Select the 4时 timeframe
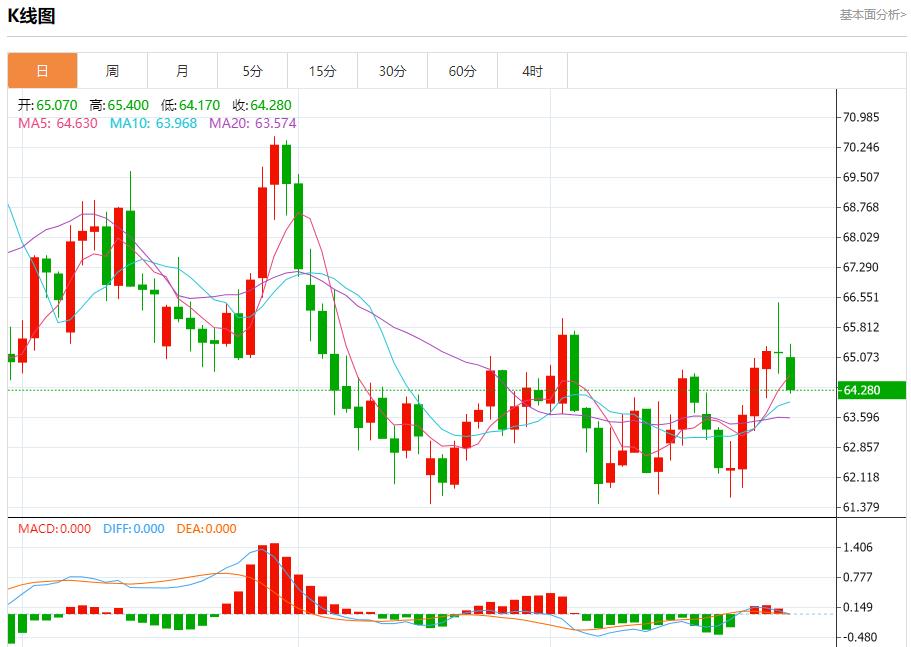 [534, 70]
